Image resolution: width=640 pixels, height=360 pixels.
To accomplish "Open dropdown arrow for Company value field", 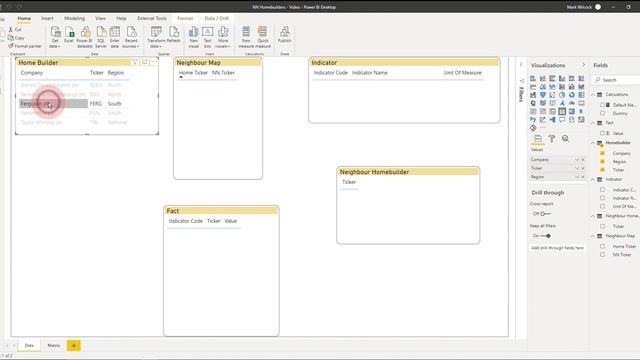I will 577,160.
